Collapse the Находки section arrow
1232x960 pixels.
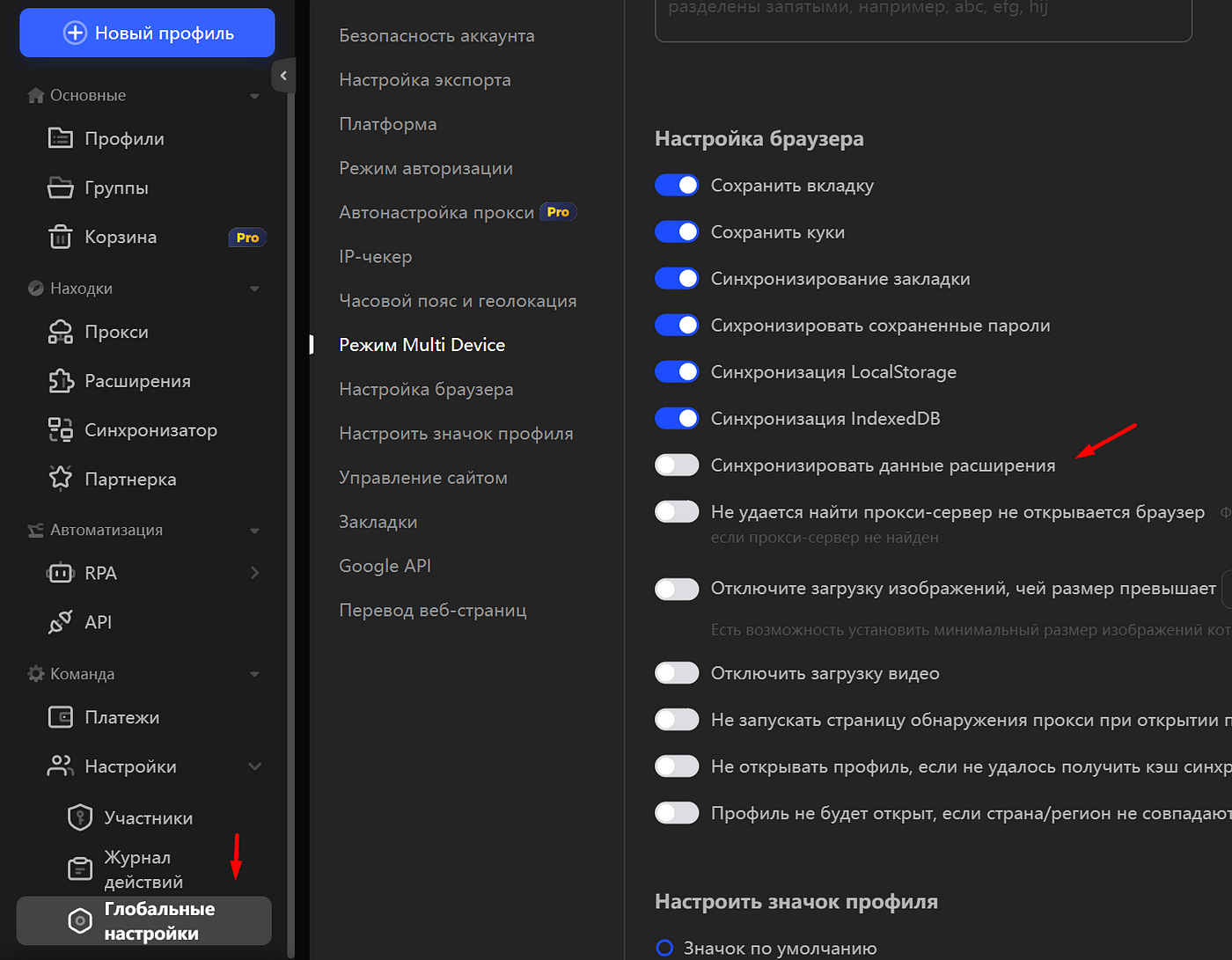tap(254, 289)
